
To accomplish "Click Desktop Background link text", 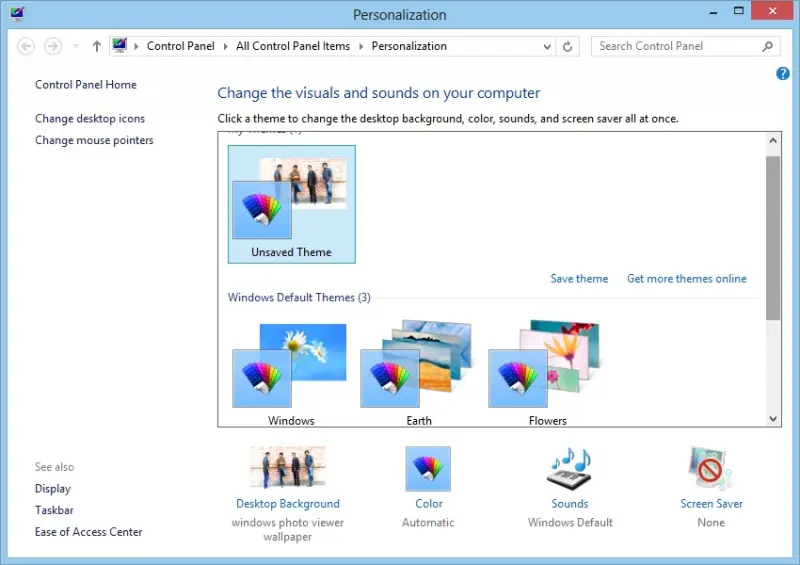I will coord(288,504).
